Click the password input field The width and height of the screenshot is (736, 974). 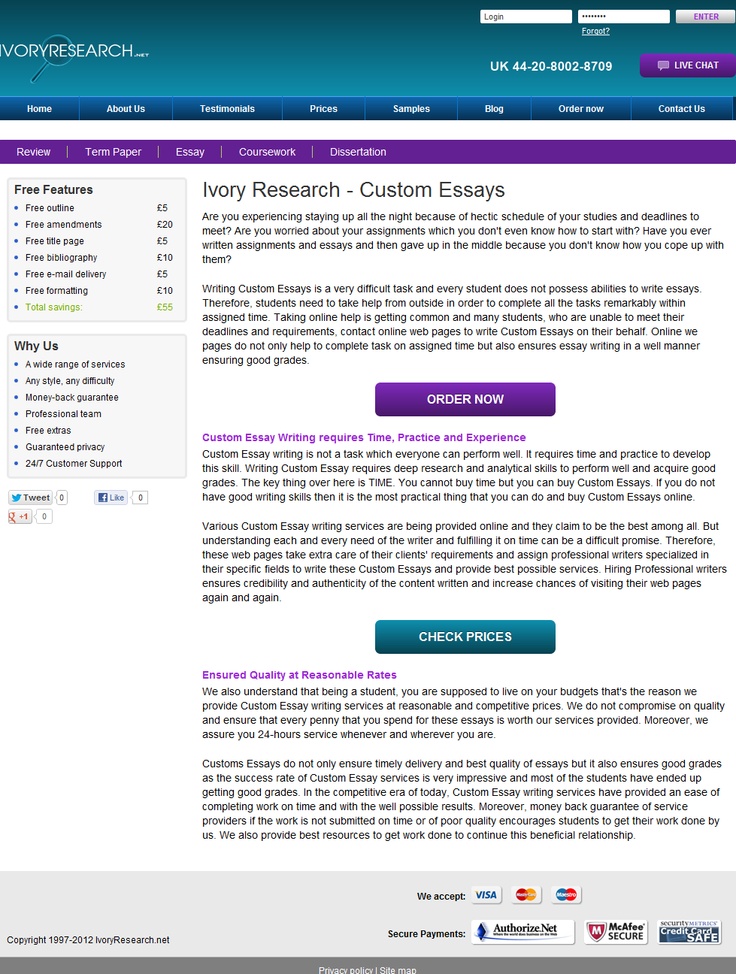pyautogui.click(x=624, y=17)
